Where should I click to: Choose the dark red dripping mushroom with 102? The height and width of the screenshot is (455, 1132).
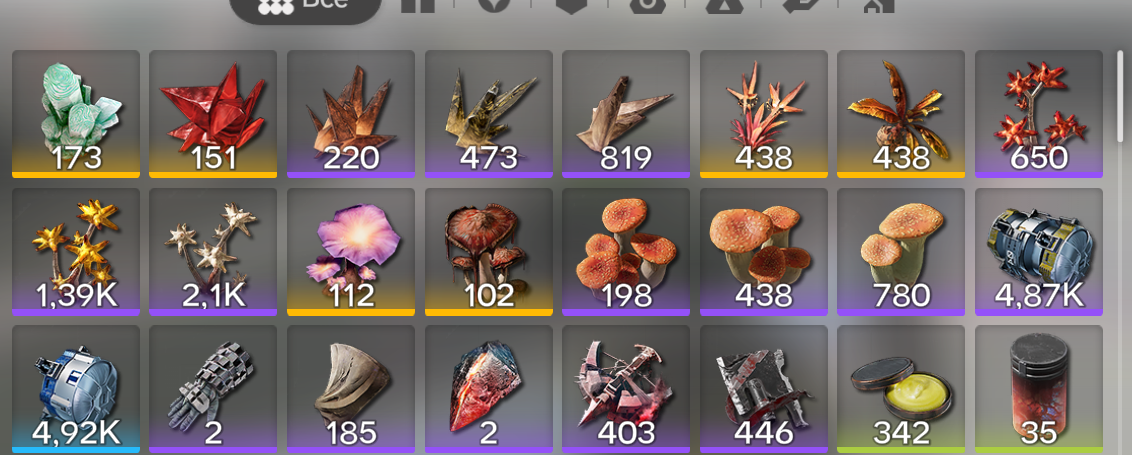pos(489,252)
